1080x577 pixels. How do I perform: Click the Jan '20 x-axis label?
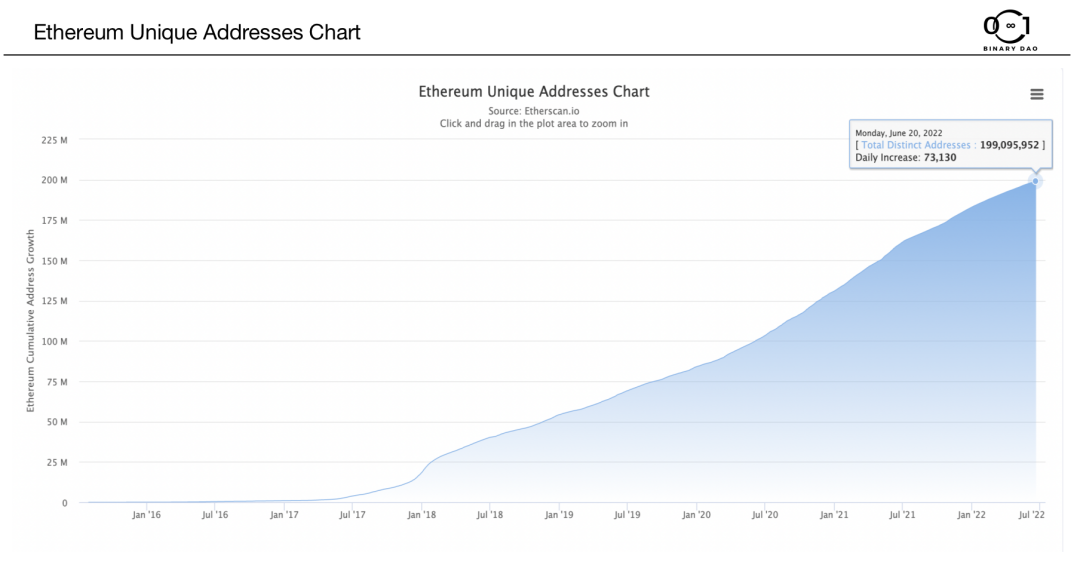[x=696, y=515]
